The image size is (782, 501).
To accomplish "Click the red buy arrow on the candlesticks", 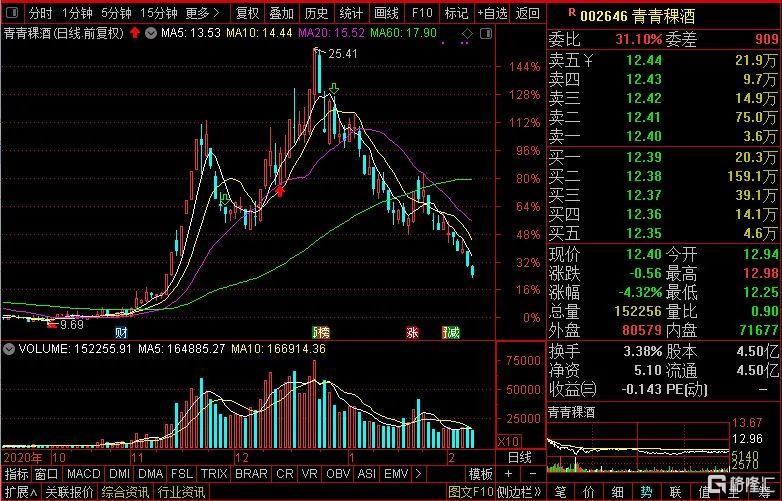I will (280, 190).
